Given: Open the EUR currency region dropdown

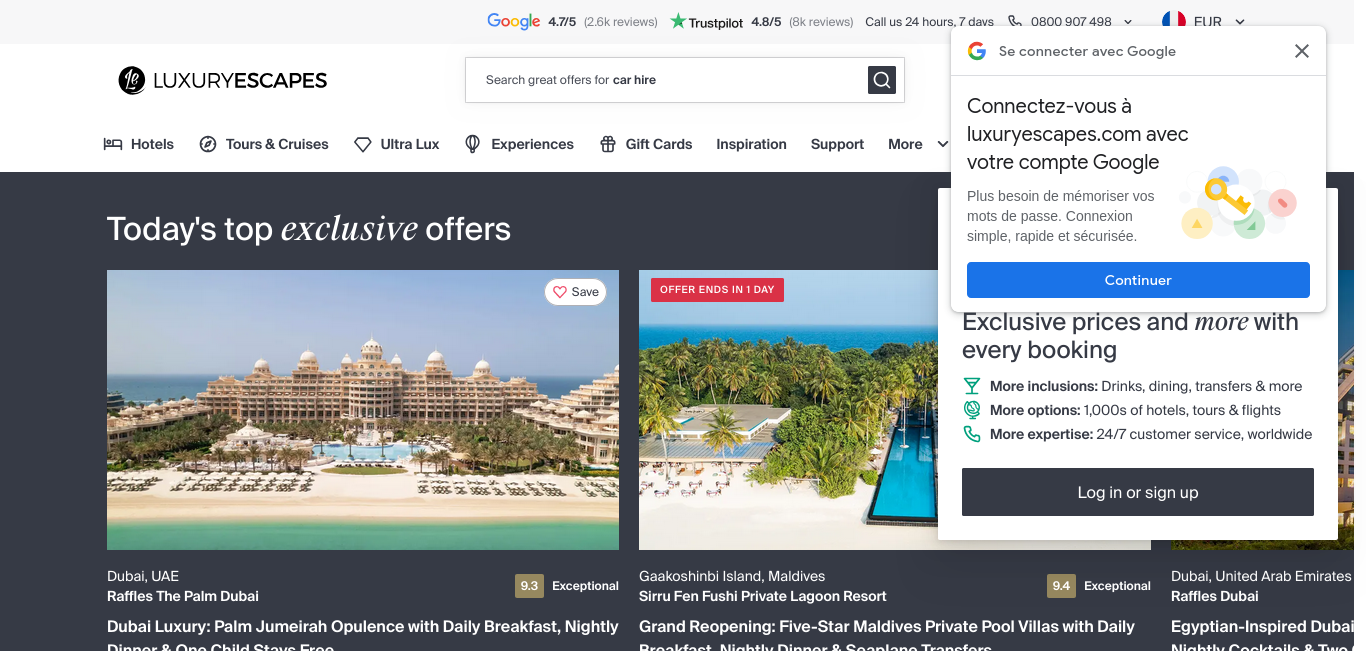Looking at the screenshot, I should 1204,21.
